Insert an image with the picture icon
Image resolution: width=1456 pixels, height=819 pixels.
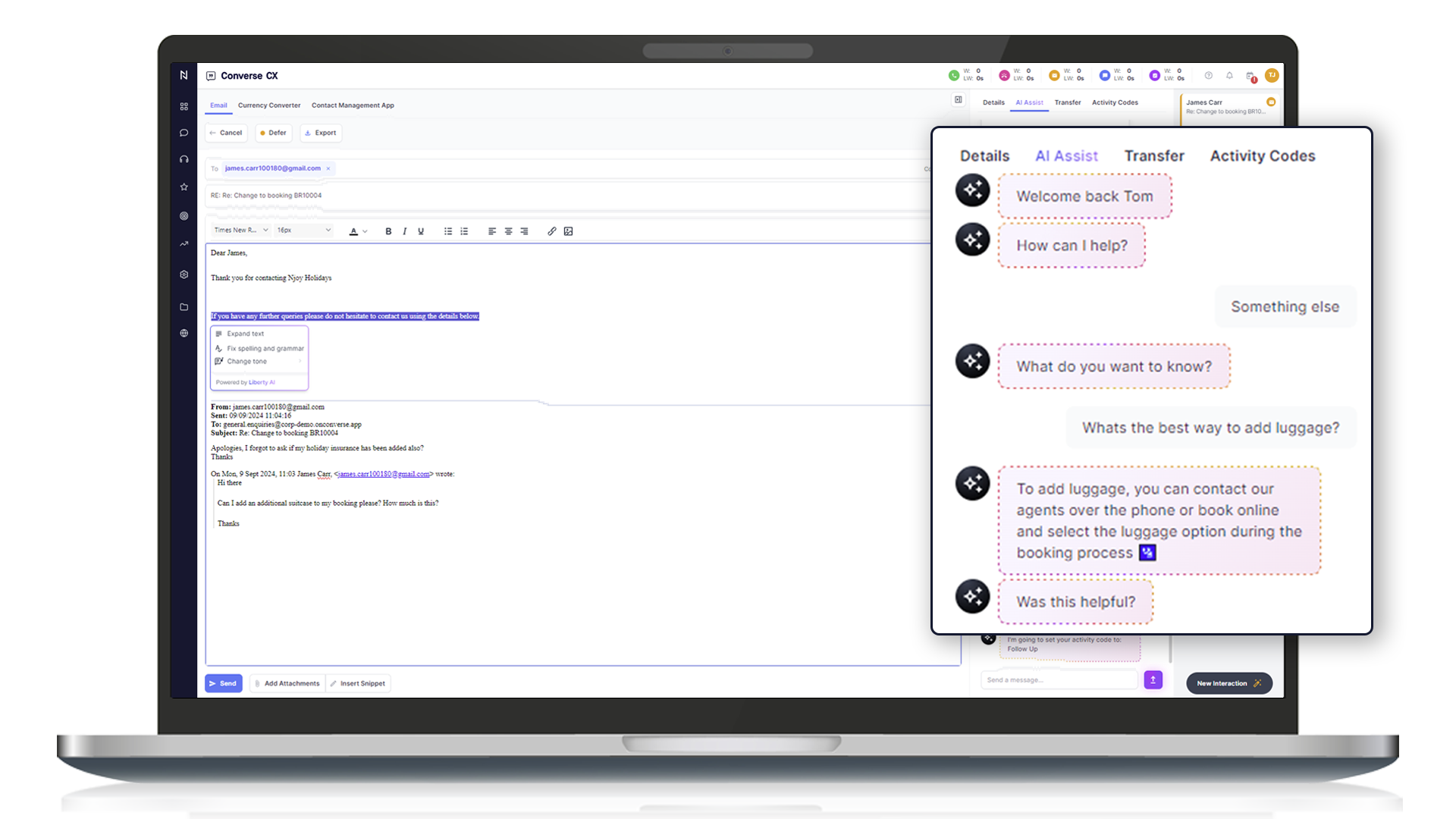pyautogui.click(x=568, y=231)
